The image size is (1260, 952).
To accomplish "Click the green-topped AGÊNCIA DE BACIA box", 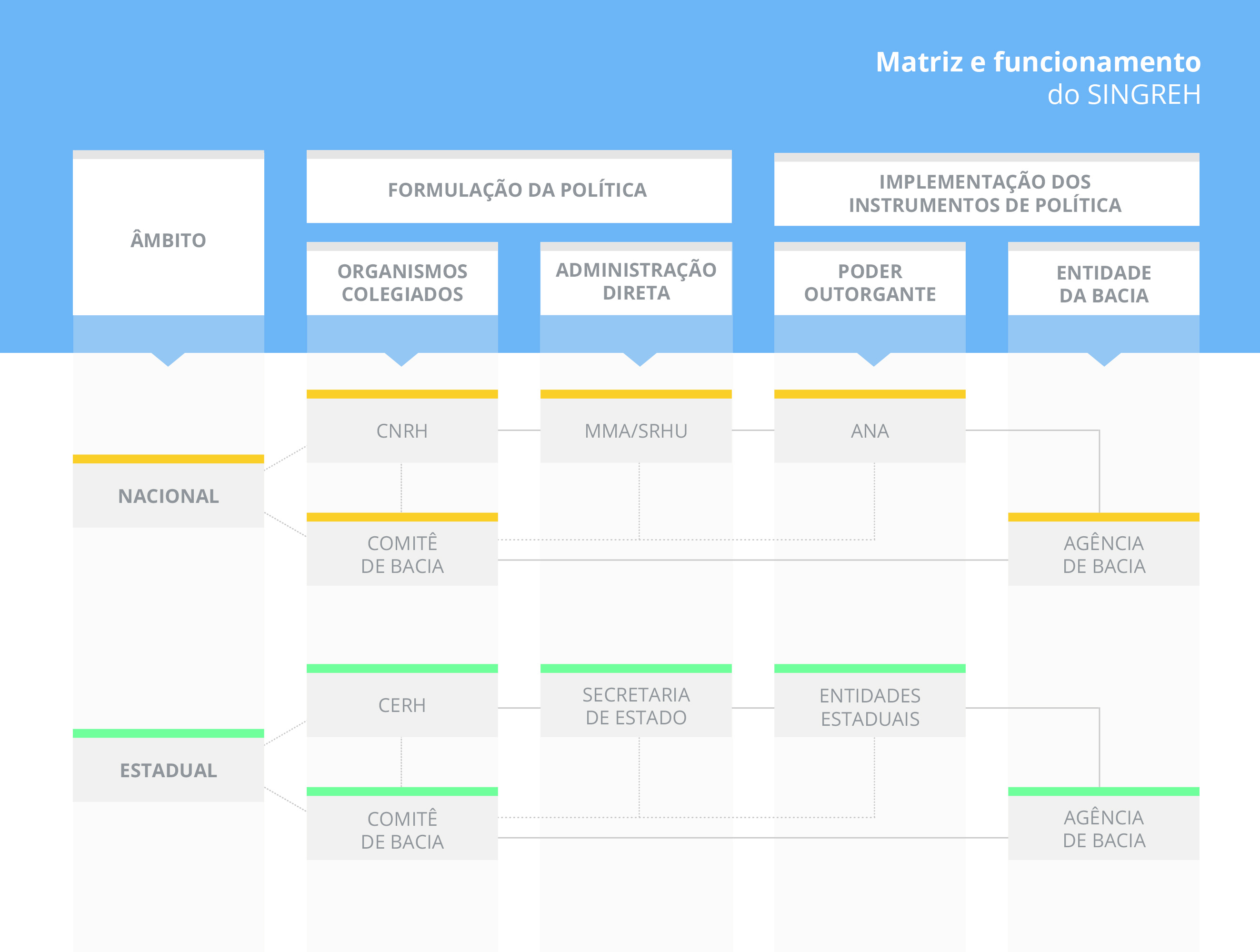I will (1103, 828).
